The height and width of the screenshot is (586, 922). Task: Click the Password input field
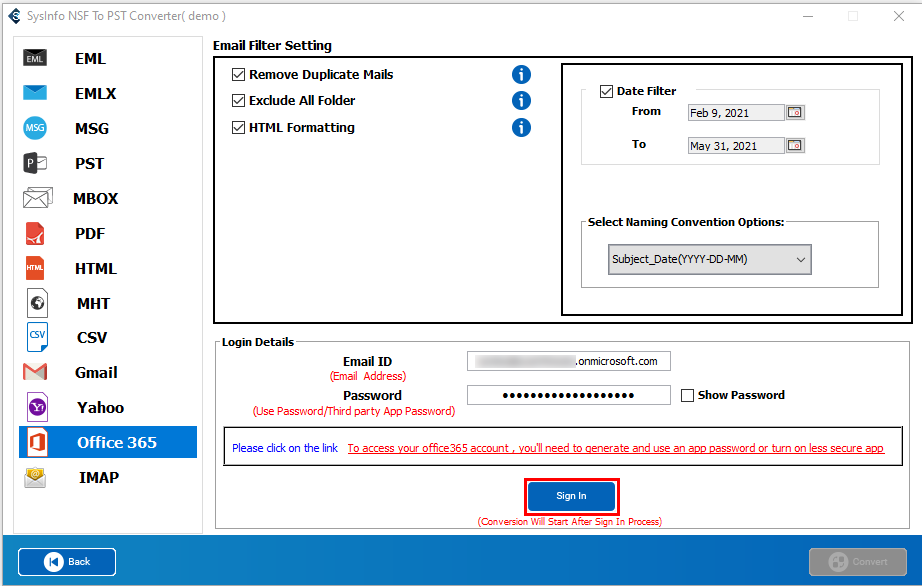[x=568, y=395]
